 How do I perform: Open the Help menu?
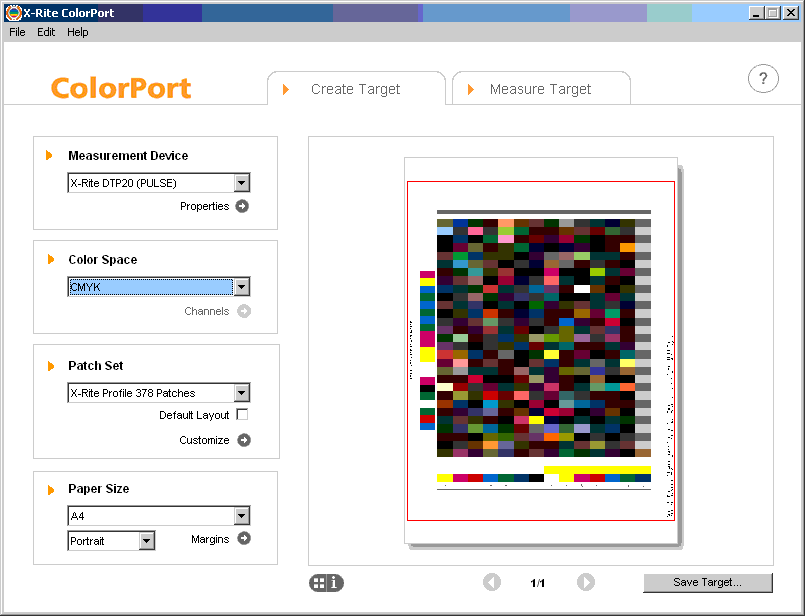78,32
